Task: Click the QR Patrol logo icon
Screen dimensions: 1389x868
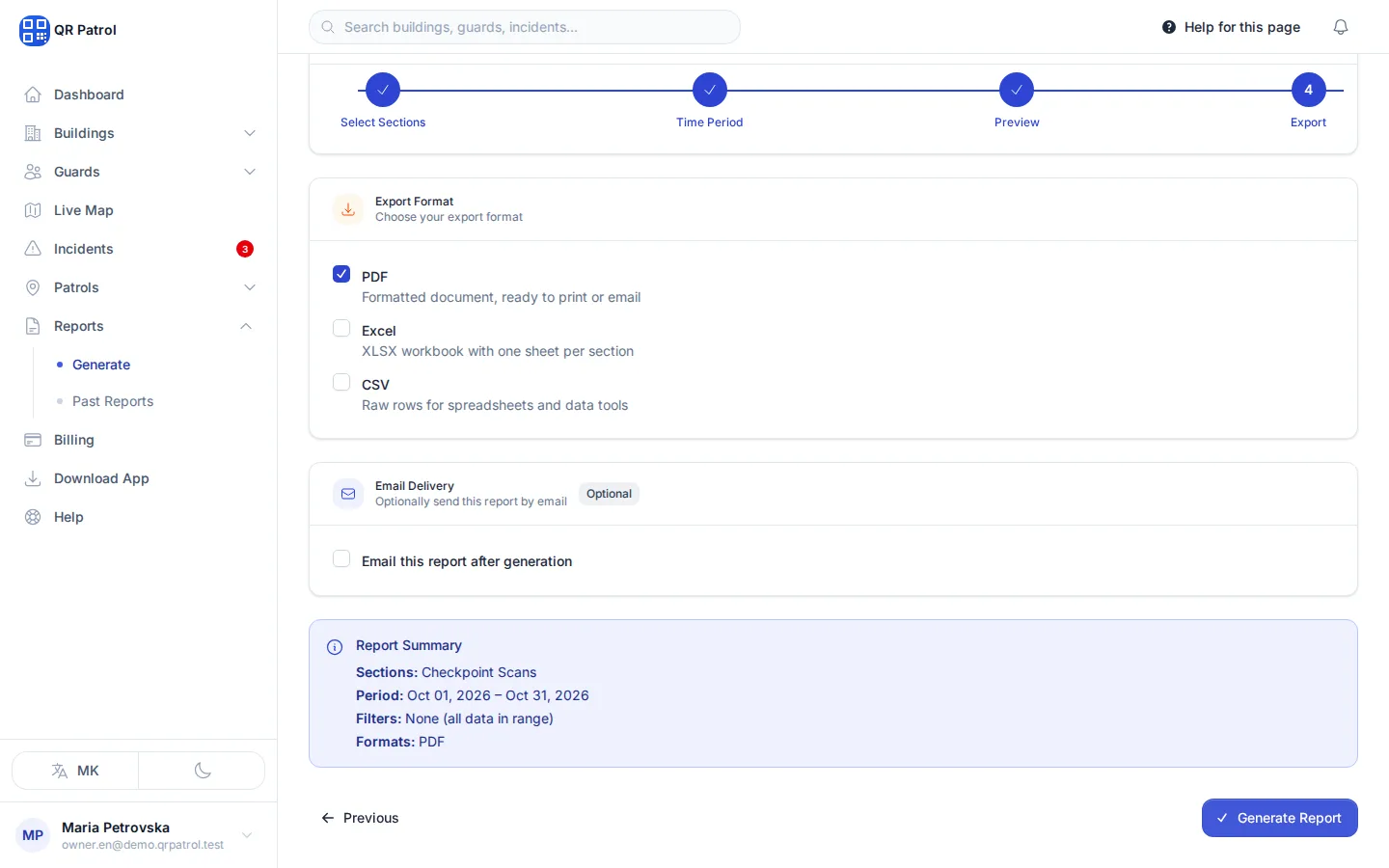Action: point(34,30)
